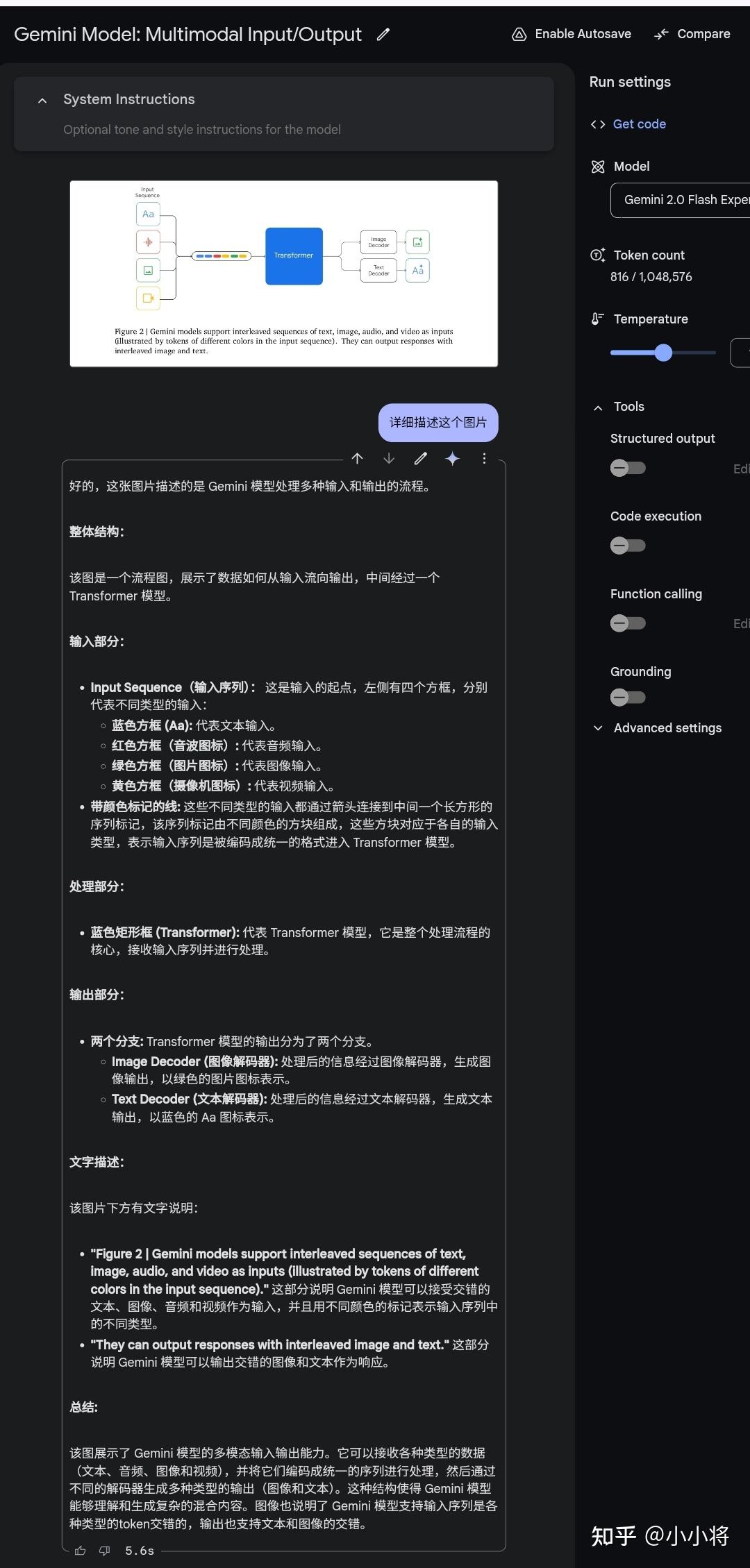
Task: Give the response a thumbs up
Action: coord(81,1551)
